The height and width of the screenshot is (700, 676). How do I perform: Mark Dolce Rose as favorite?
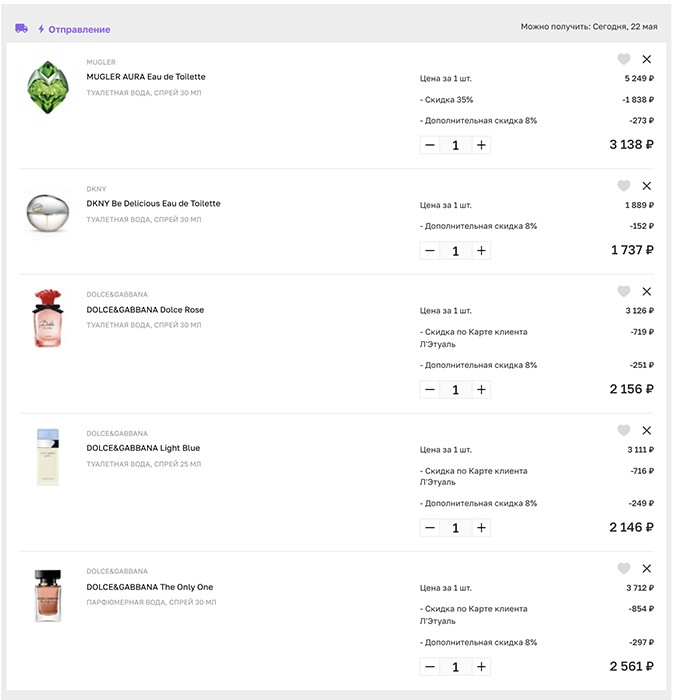coord(623,292)
